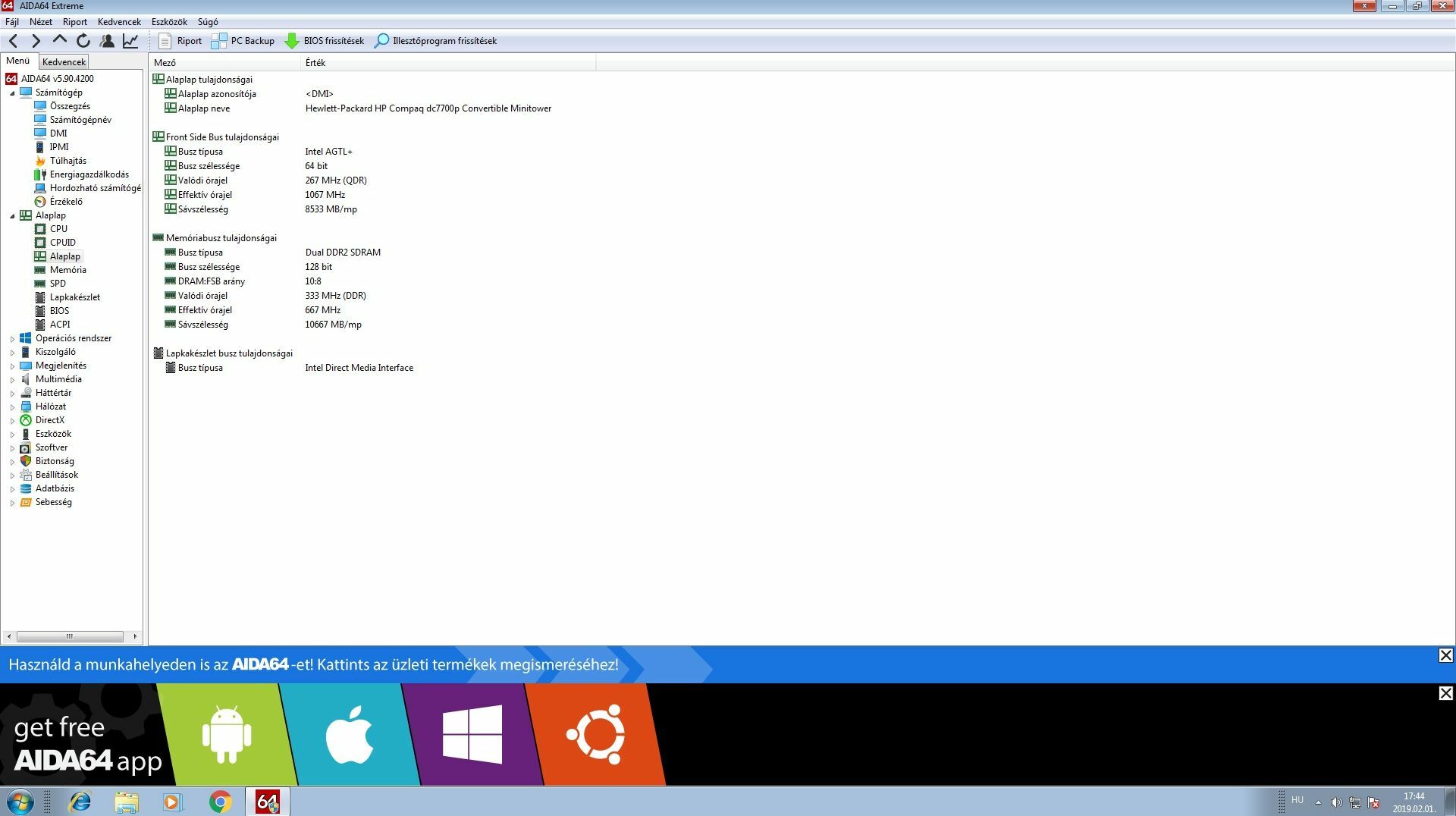
Task: Click the Ubuntu app tile
Action: (595, 734)
